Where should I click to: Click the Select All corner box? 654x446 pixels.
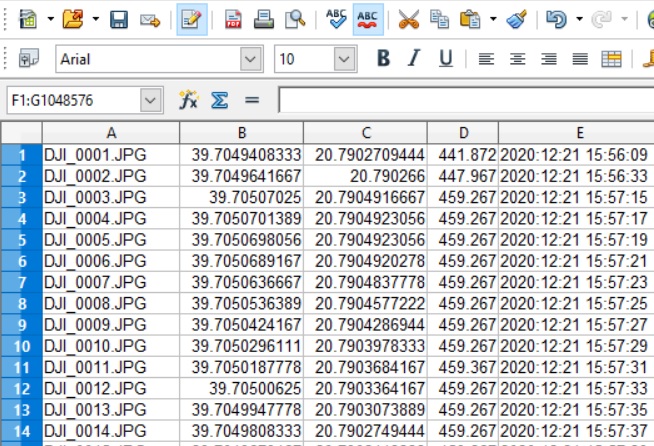pos(22,133)
